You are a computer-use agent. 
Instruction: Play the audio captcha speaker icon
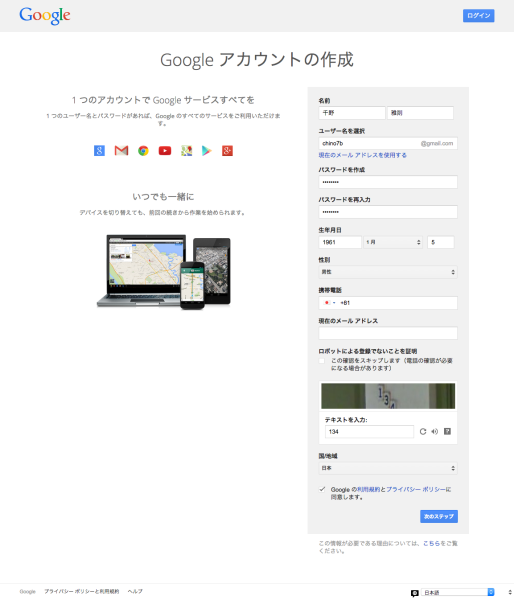434,432
